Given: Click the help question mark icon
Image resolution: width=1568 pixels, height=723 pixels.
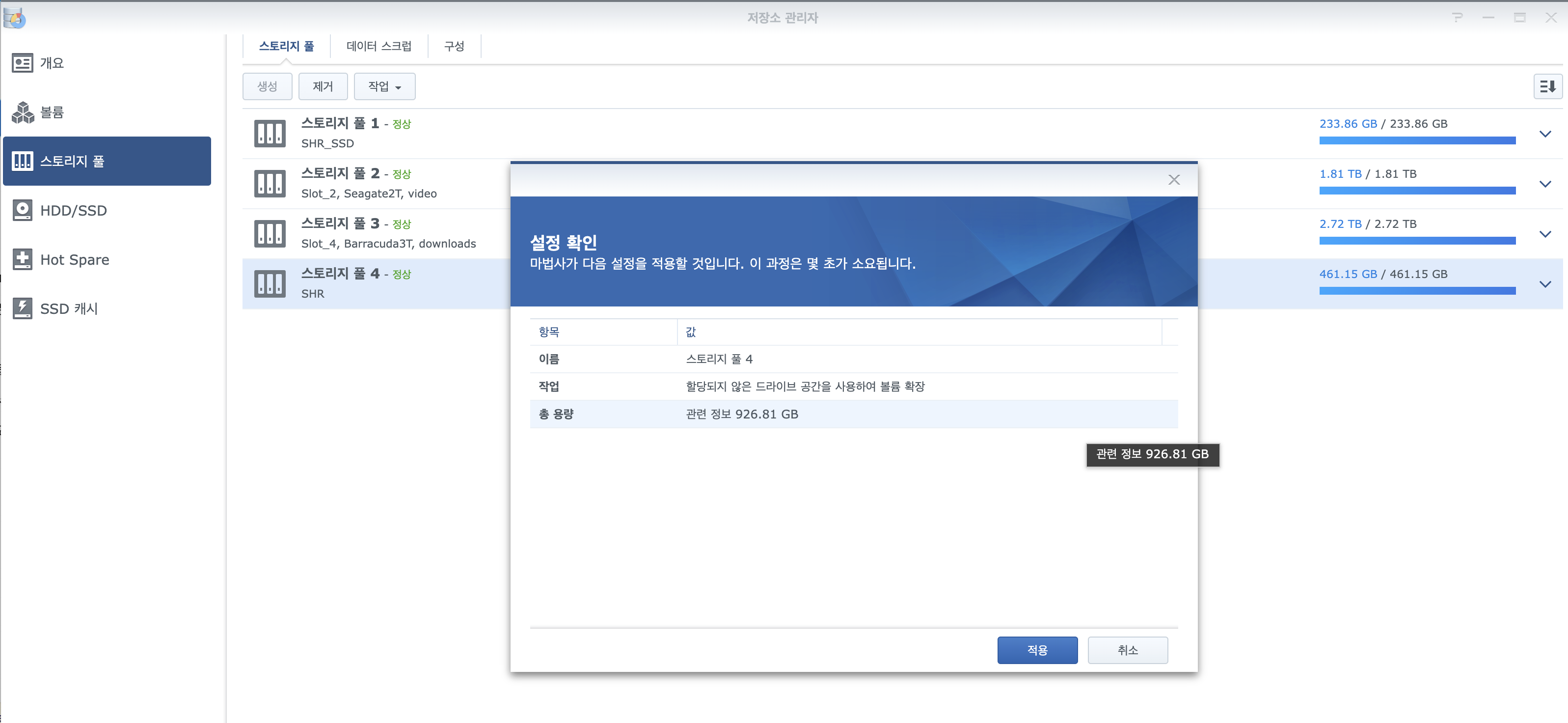Looking at the screenshot, I should point(1457,18).
